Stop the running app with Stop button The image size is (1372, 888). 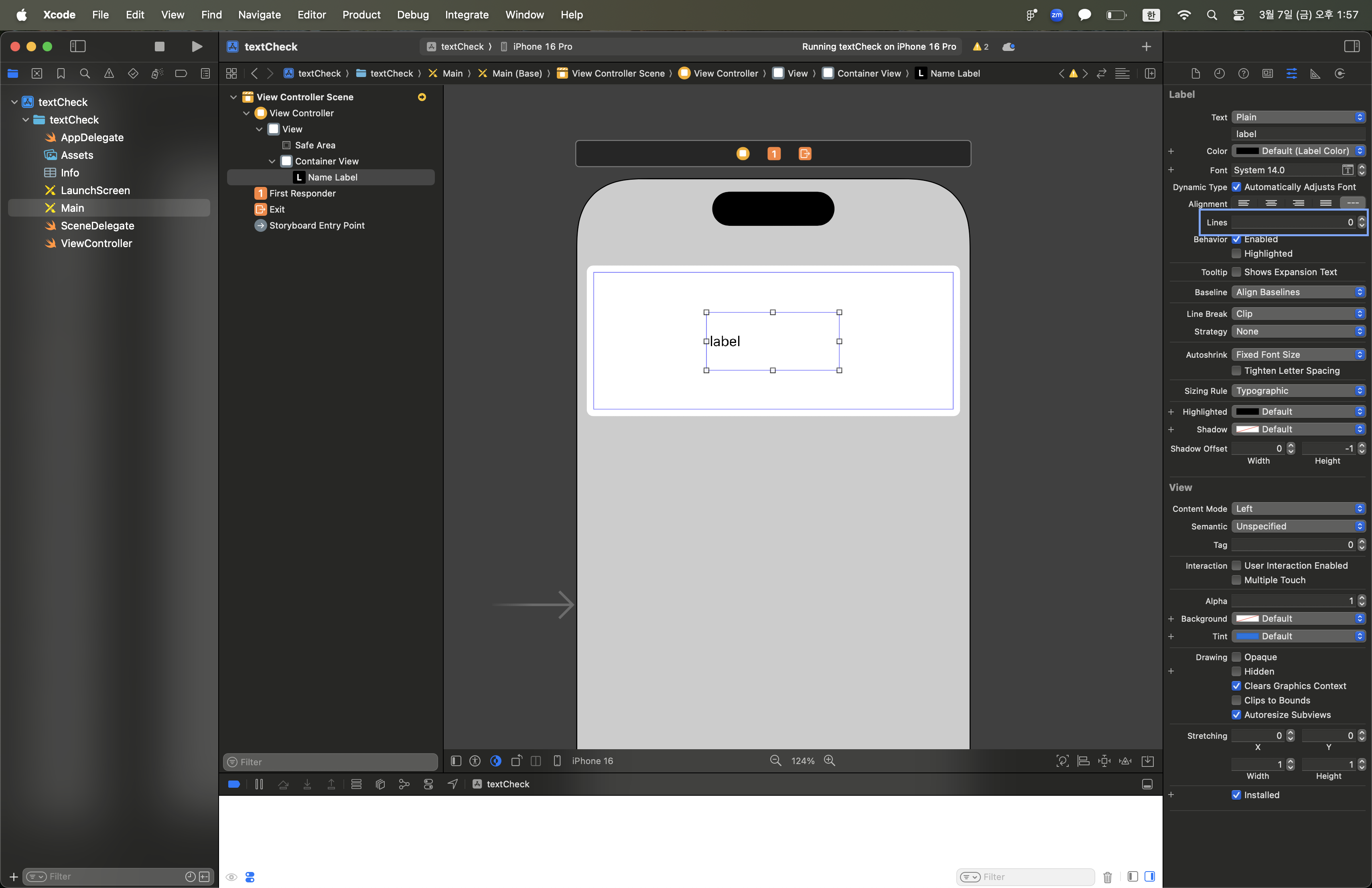(x=160, y=47)
